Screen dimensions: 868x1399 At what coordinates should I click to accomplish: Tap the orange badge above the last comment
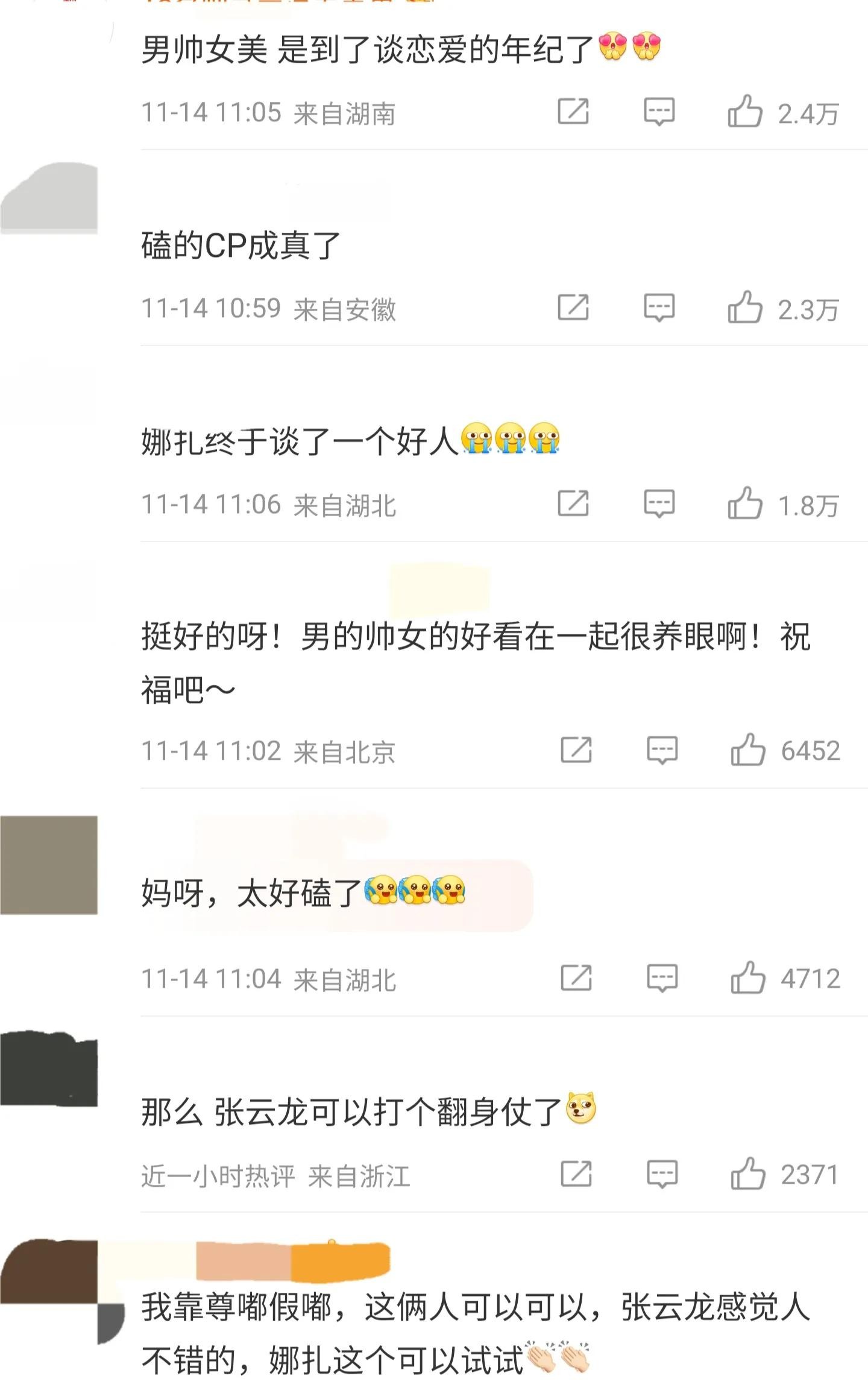coord(341,1260)
